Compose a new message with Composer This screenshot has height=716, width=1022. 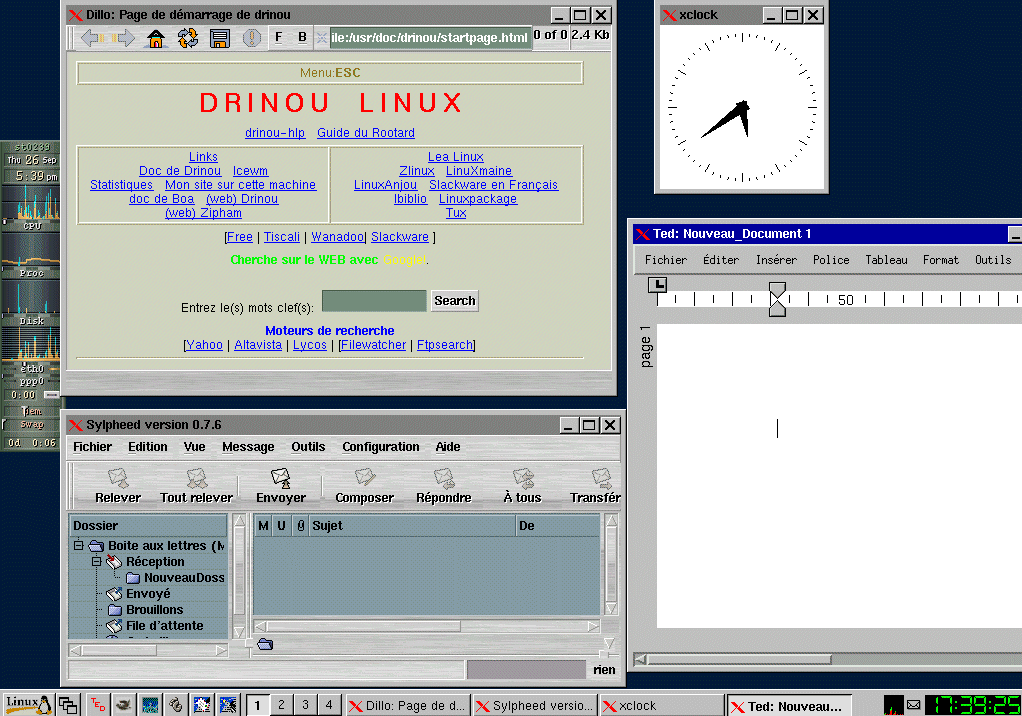pyautogui.click(x=364, y=486)
